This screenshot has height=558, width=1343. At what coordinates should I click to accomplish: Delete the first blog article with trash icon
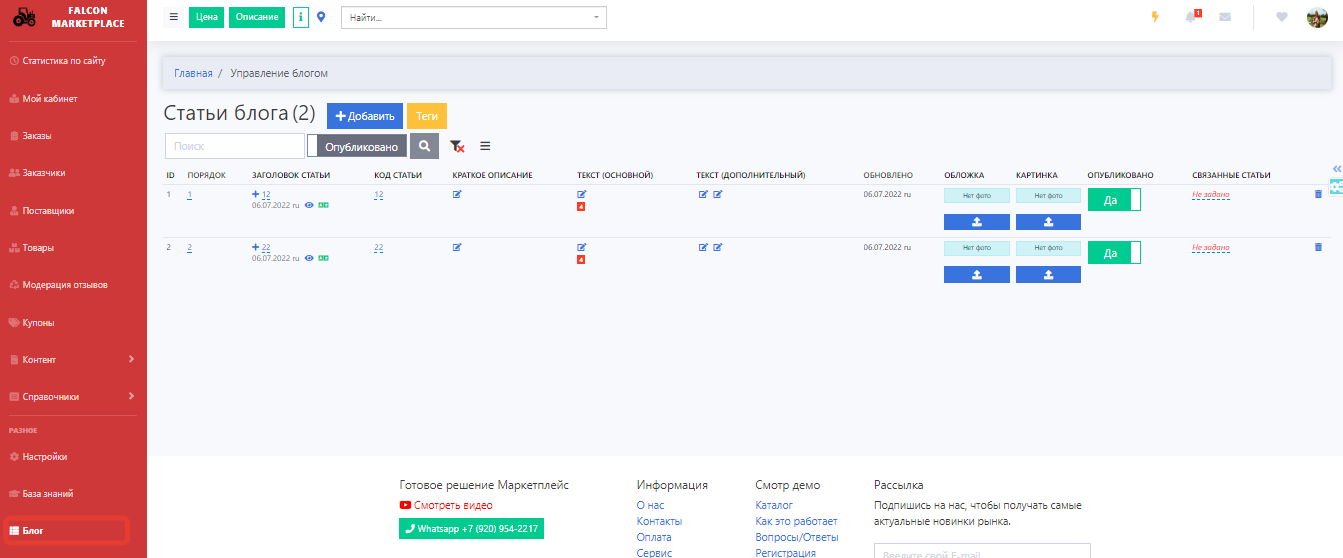click(x=1317, y=194)
